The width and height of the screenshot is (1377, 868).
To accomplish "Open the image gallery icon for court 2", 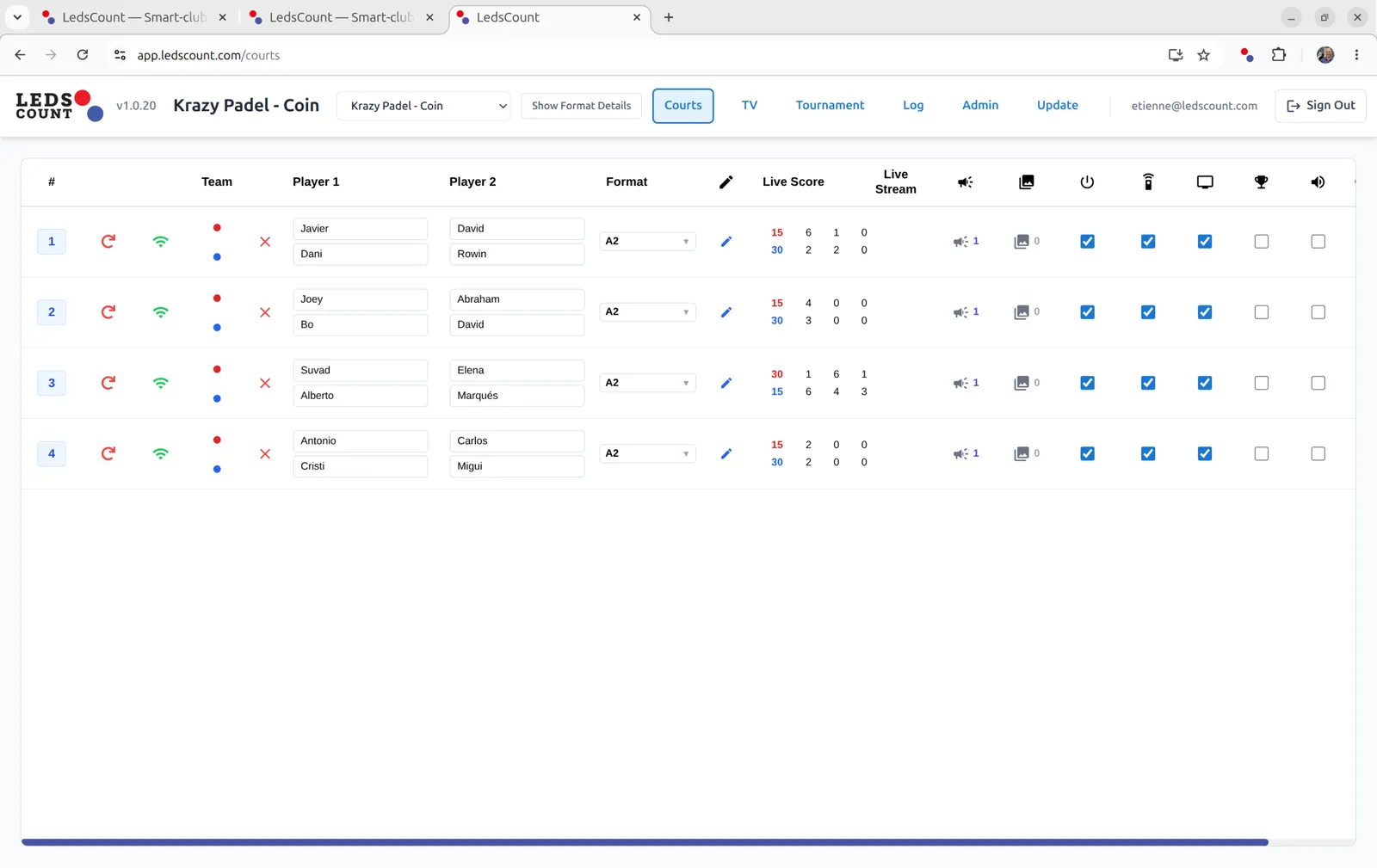I will point(1022,312).
